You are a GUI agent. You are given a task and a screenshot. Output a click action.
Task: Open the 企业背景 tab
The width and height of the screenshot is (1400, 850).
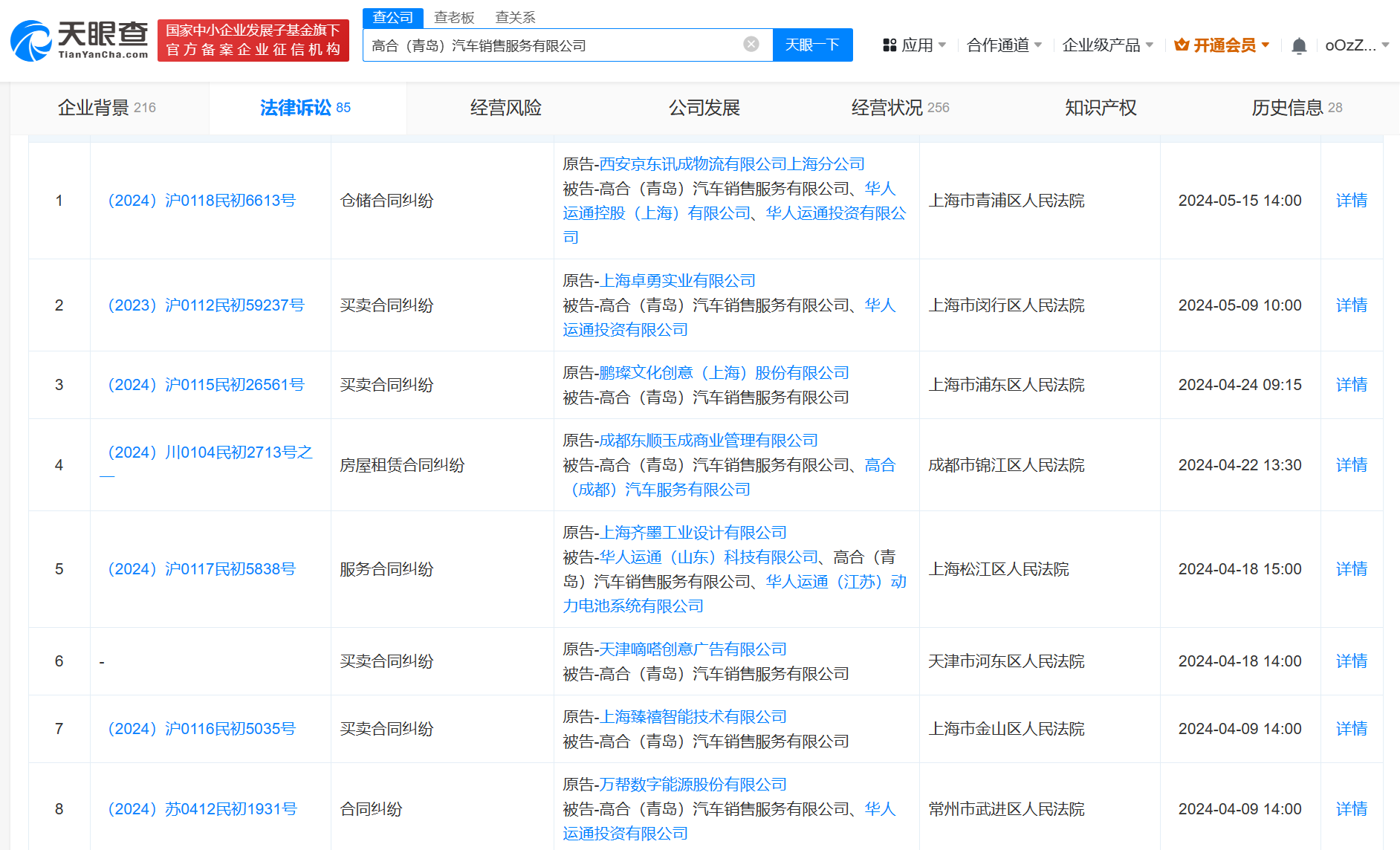(107, 108)
